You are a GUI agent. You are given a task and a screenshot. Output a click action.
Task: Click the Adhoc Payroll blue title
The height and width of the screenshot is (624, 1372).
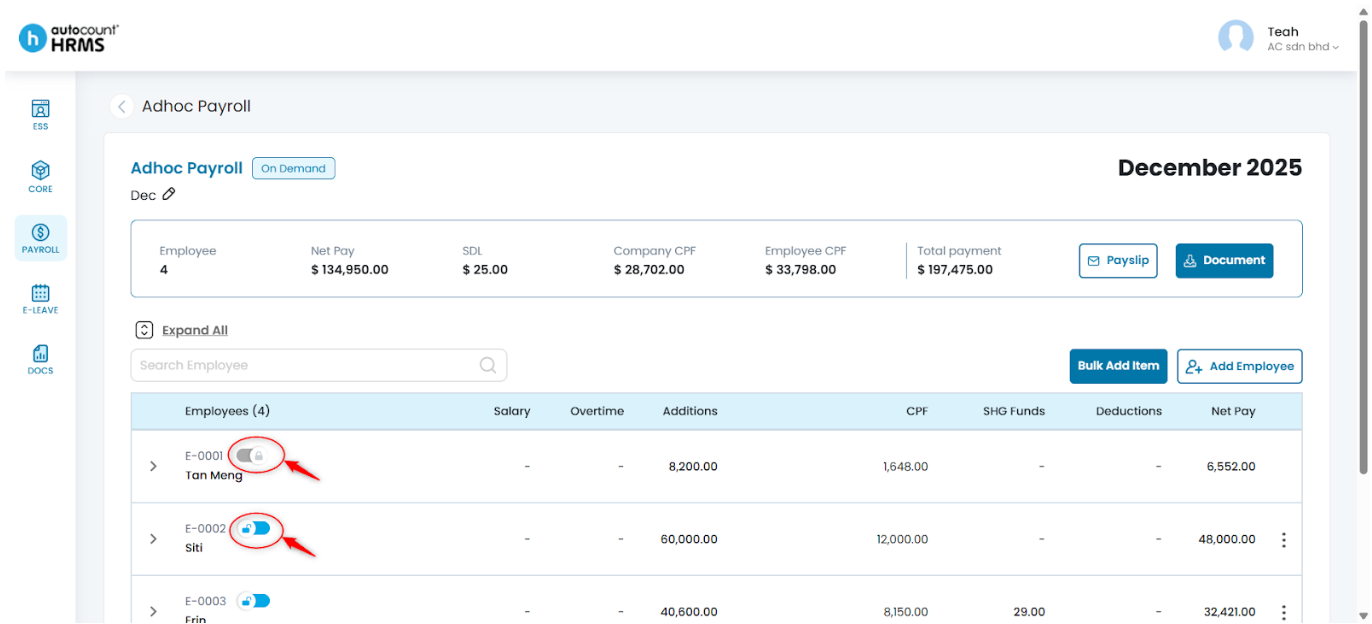click(187, 168)
